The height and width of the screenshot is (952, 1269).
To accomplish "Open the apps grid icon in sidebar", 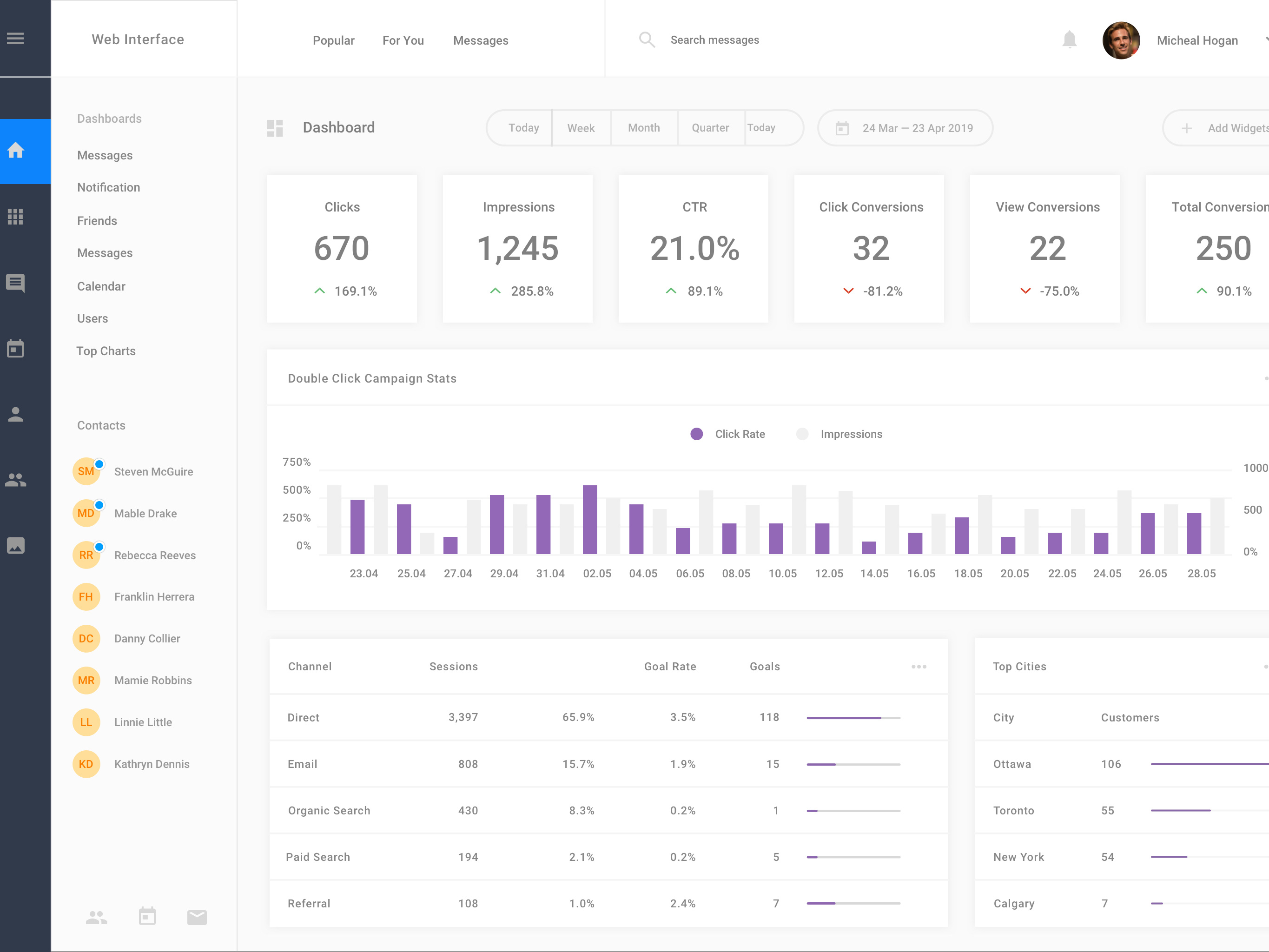I will point(15,217).
